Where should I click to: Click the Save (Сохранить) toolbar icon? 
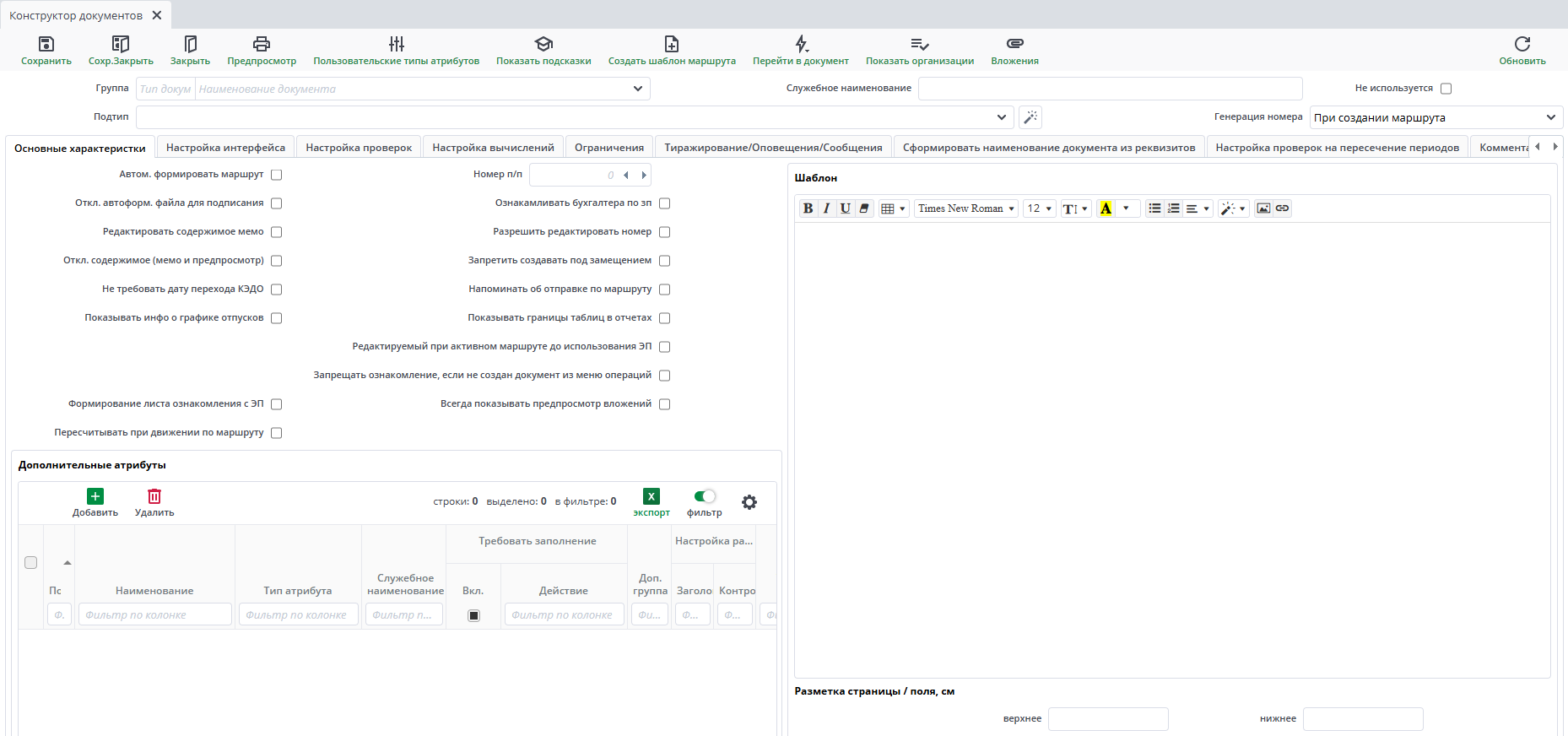(x=46, y=44)
